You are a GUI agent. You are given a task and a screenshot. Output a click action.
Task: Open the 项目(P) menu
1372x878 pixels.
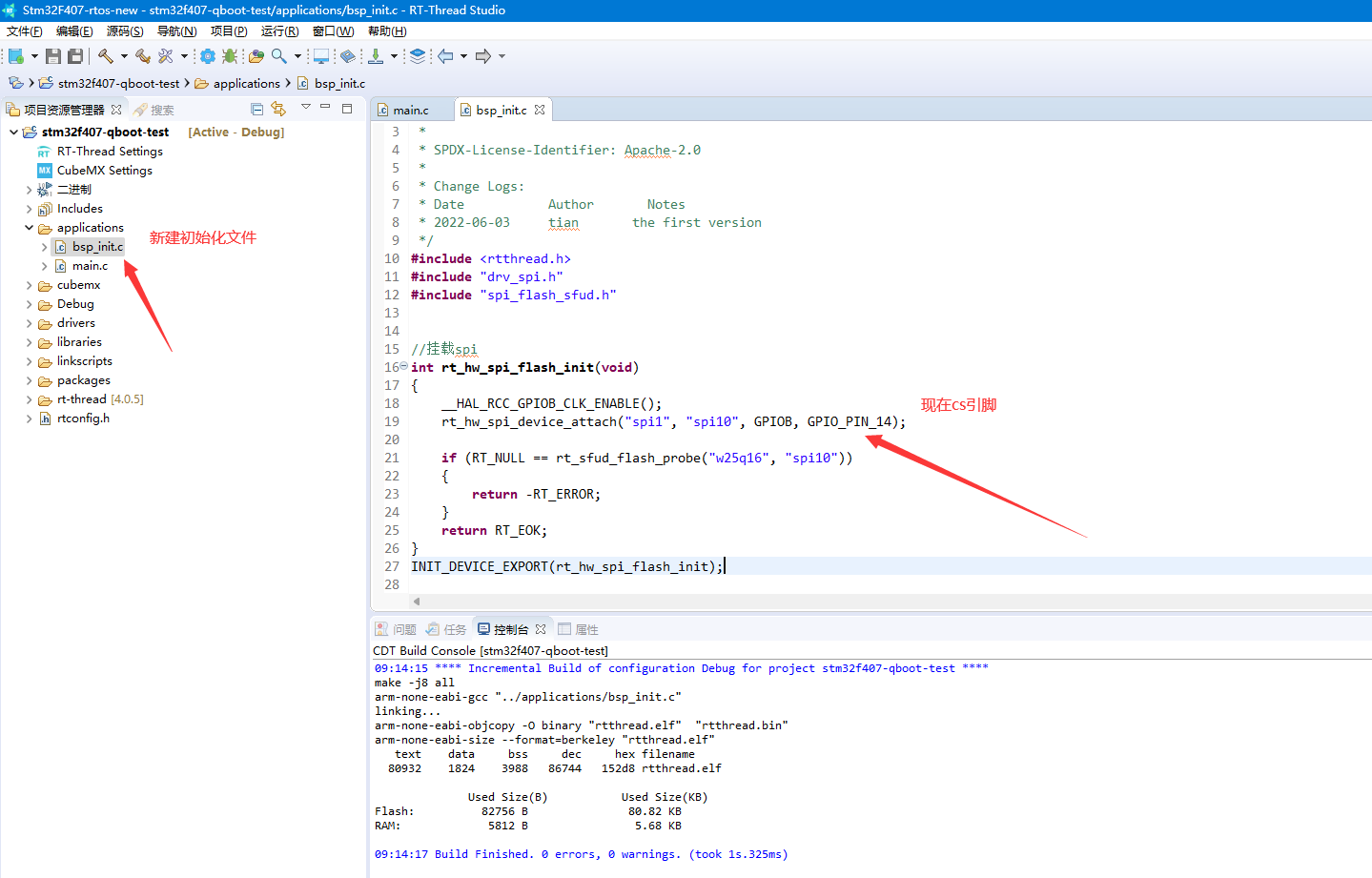[229, 31]
